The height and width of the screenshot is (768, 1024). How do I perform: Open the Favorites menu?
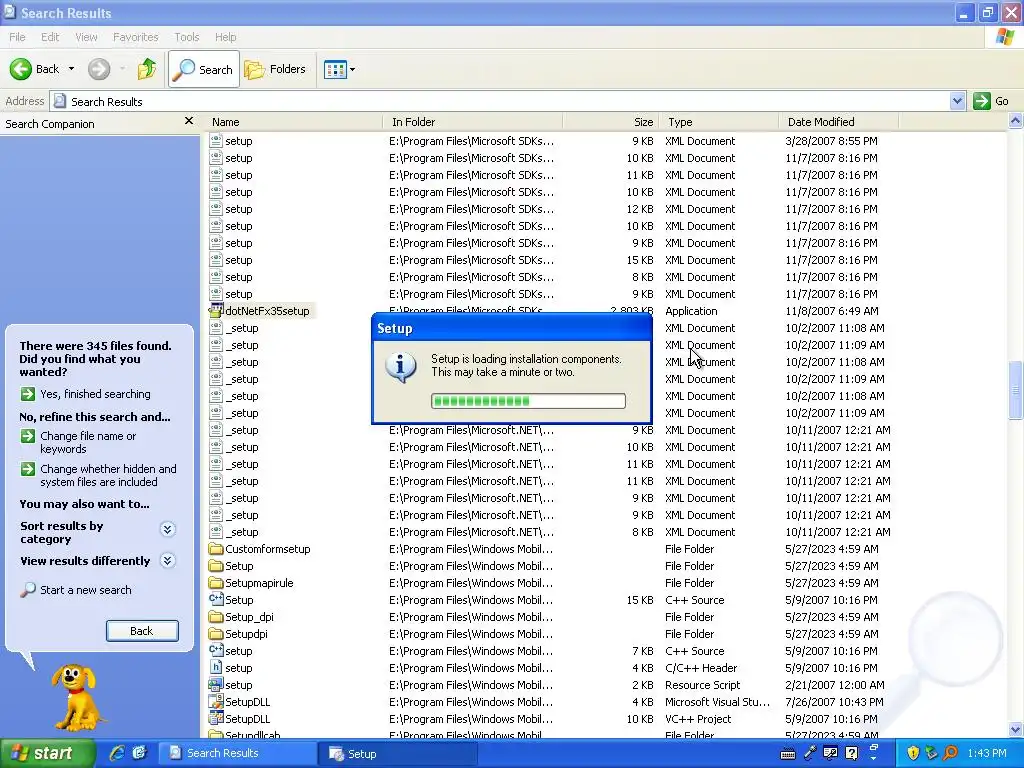point(135,37)
